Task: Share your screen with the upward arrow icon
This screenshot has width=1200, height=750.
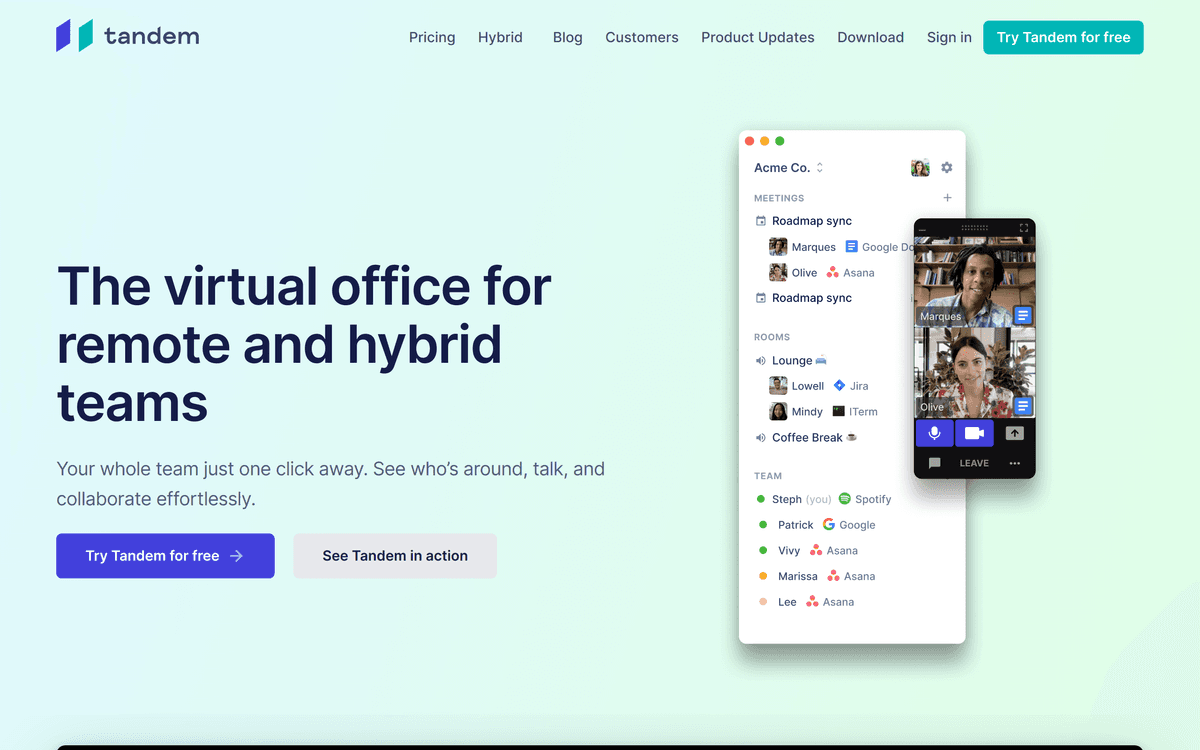Action: 1014,433
